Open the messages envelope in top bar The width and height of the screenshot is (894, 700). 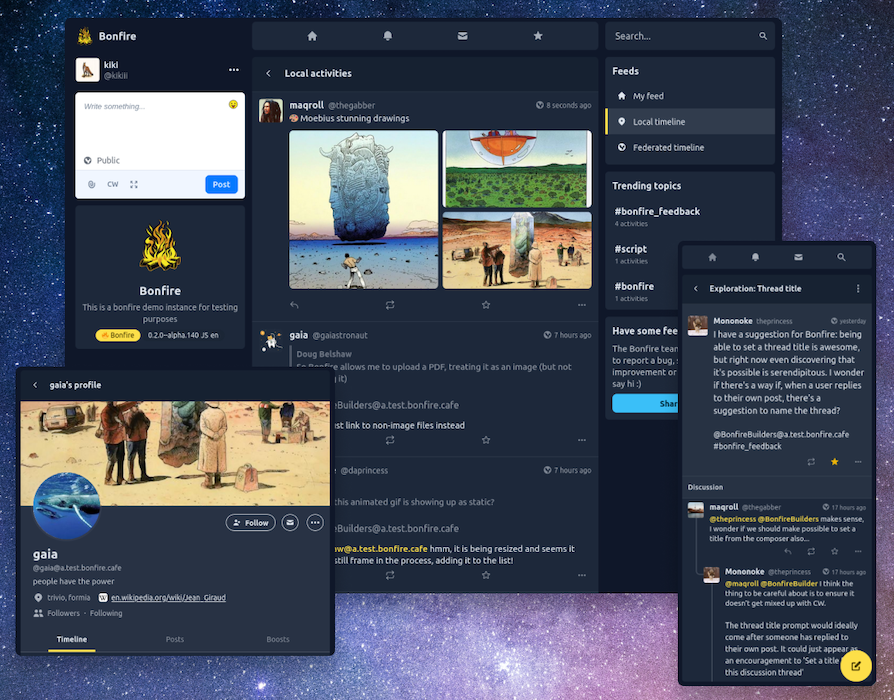coord(462,36)
